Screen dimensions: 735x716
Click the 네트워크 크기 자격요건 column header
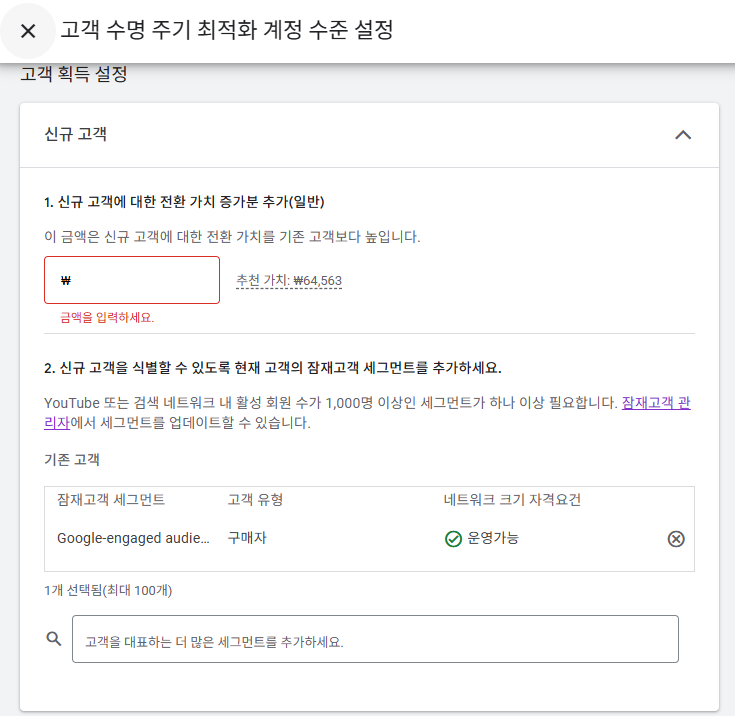pos(512,499)
